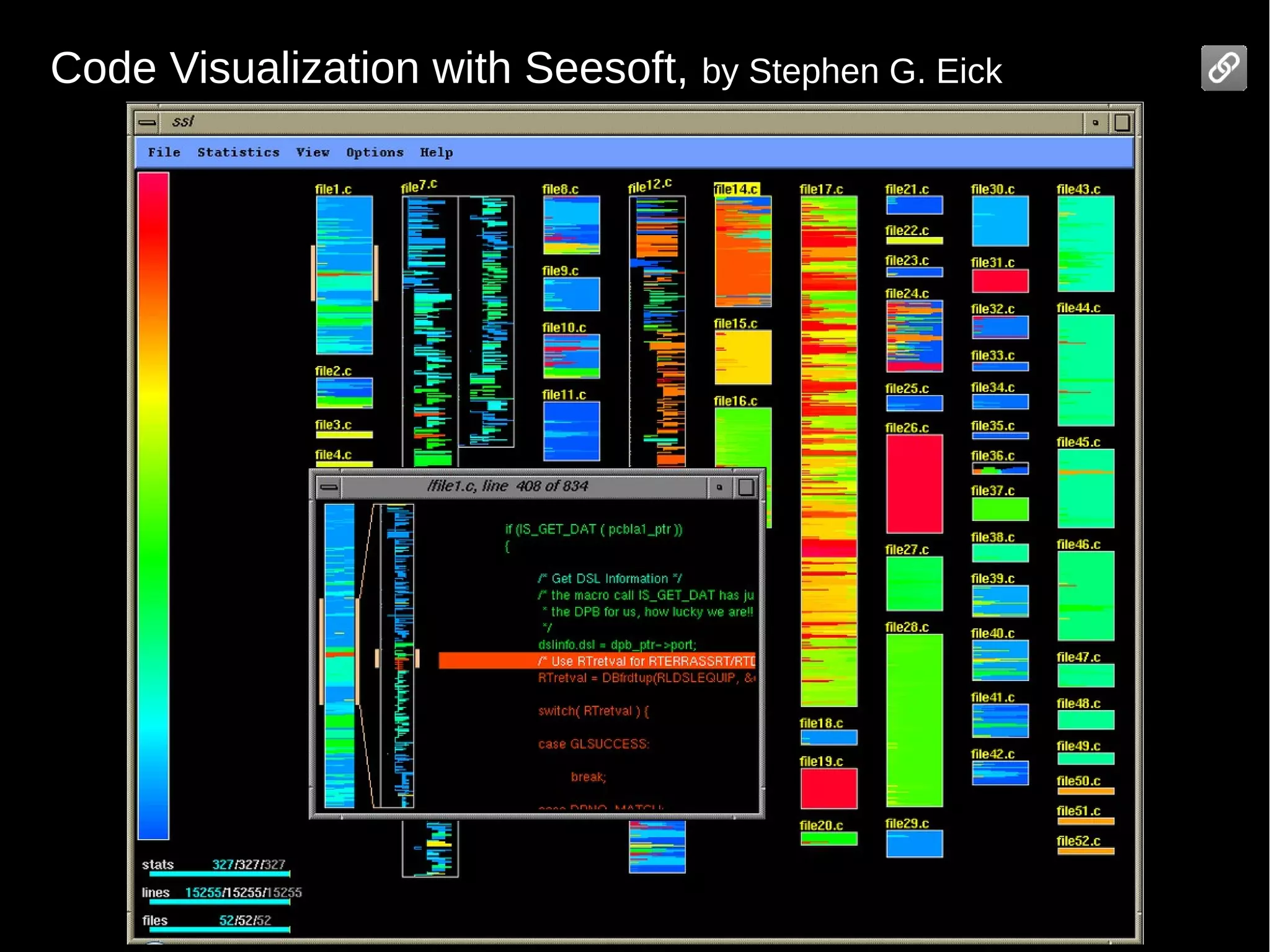Viewport: 1270px width, 952px height.
Task: Open the file1.c code window menu button
Action: [329, 487]
